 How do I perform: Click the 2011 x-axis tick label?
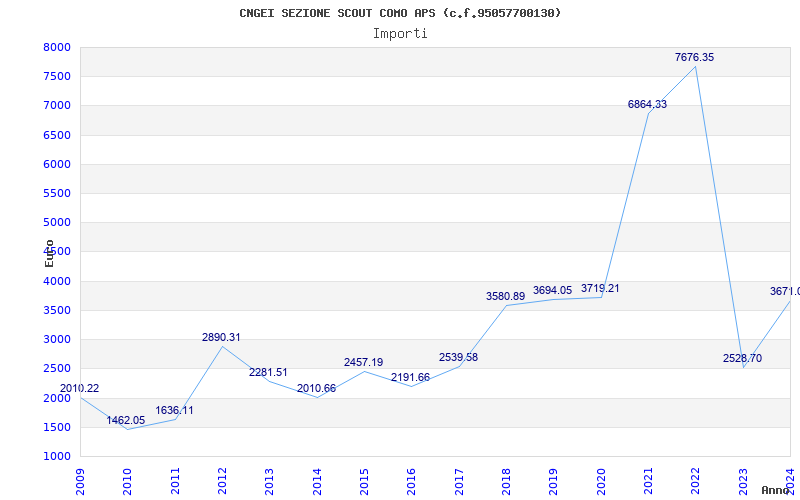pyautogui.click(x=175, y=481)
